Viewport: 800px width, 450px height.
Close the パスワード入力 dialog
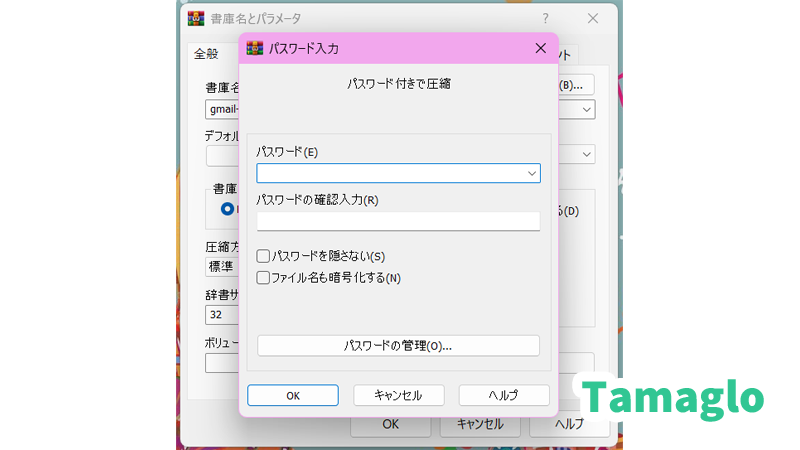click(540, 48)
